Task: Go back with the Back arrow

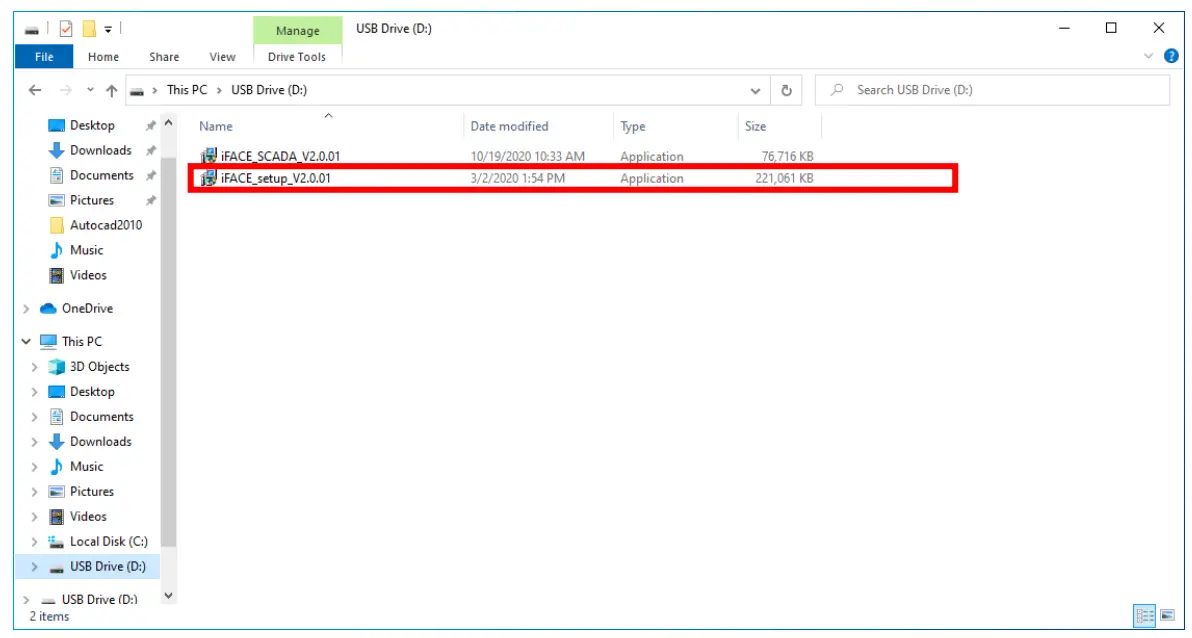Action: click(35, 90)
